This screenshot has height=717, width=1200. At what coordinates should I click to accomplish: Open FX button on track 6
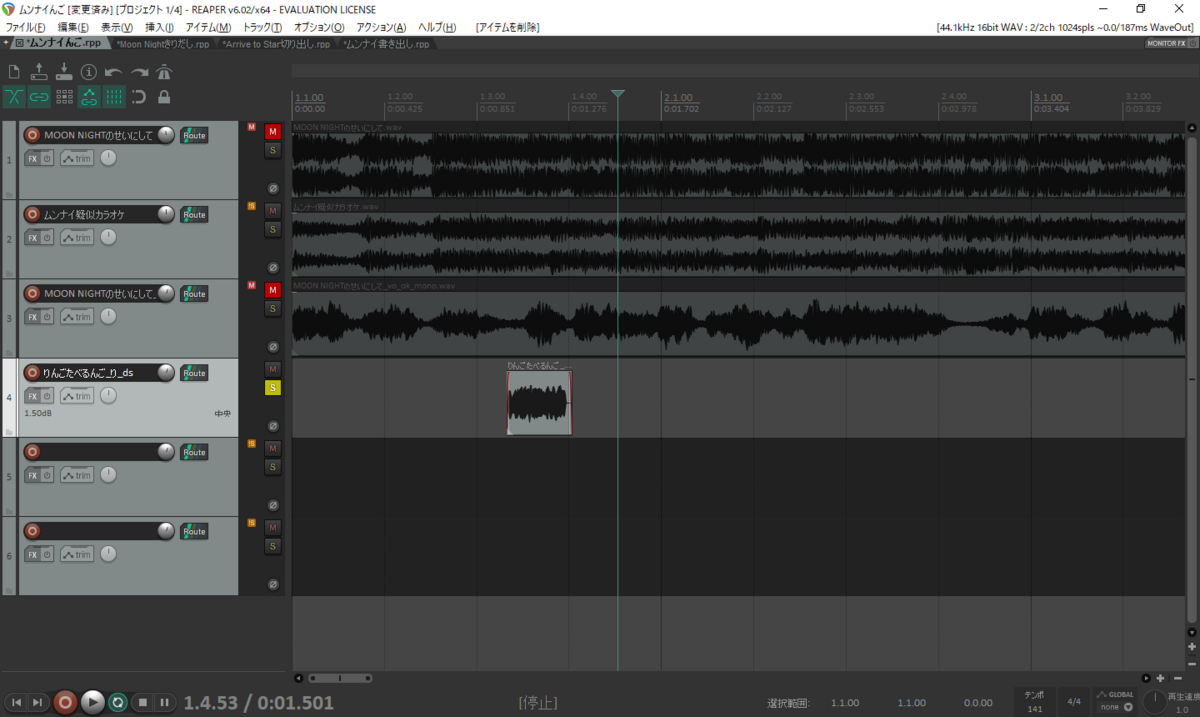click(32, 554)
